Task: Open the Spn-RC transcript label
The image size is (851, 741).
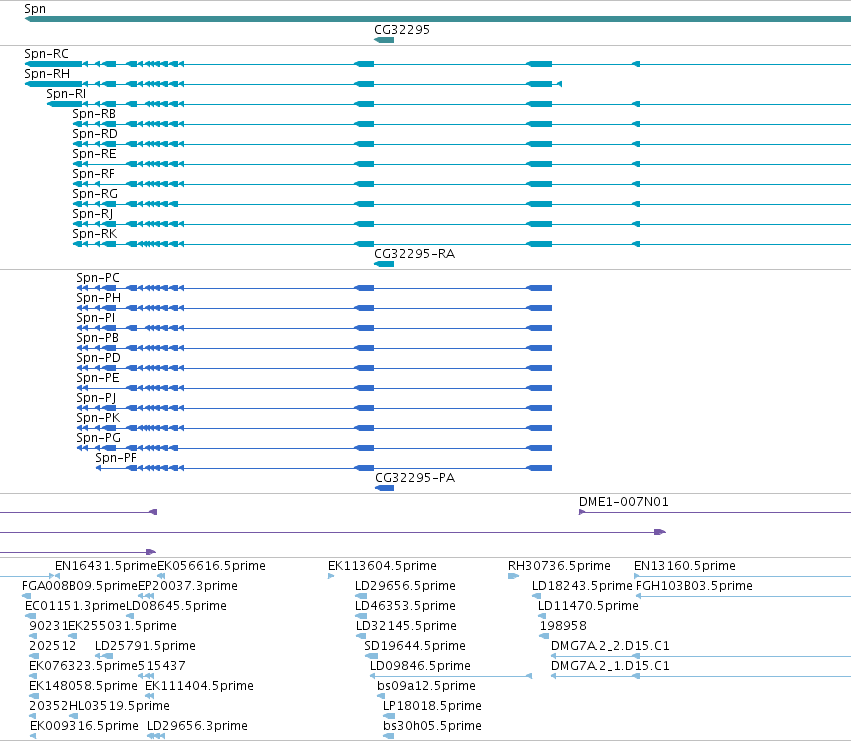Action: pyautogui.click(x=47, y=54)
